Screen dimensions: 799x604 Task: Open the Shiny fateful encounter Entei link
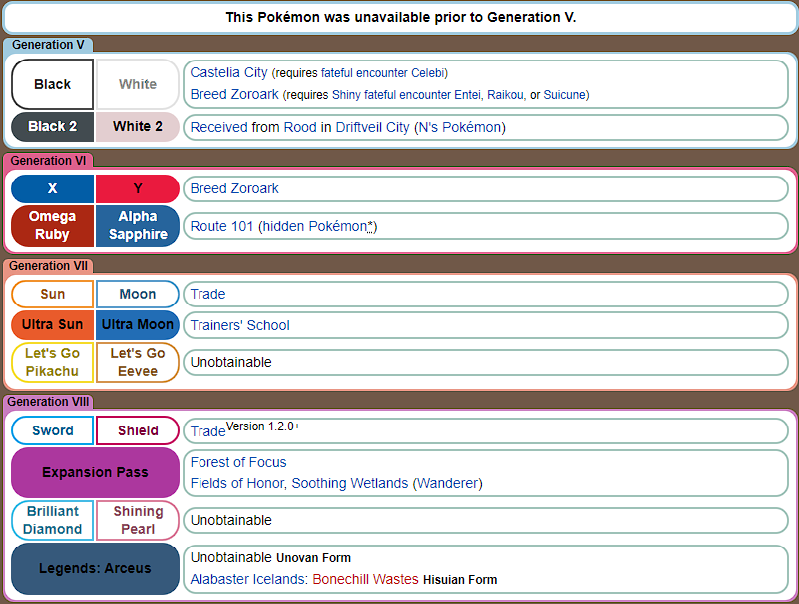point(406,95)
